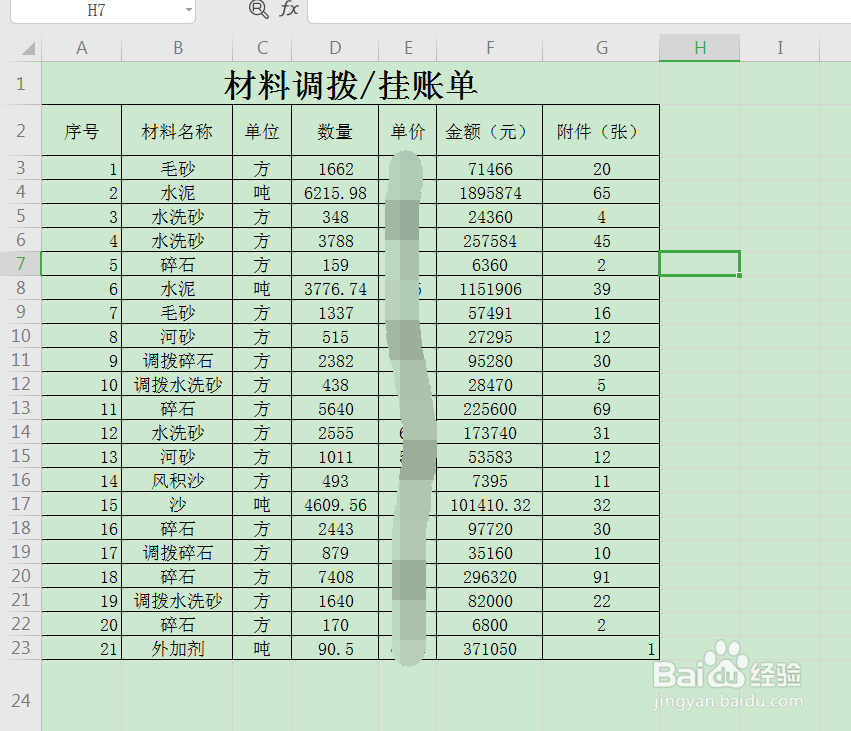
Task: Click quantity cell 5640
Action: click(335, 409)
